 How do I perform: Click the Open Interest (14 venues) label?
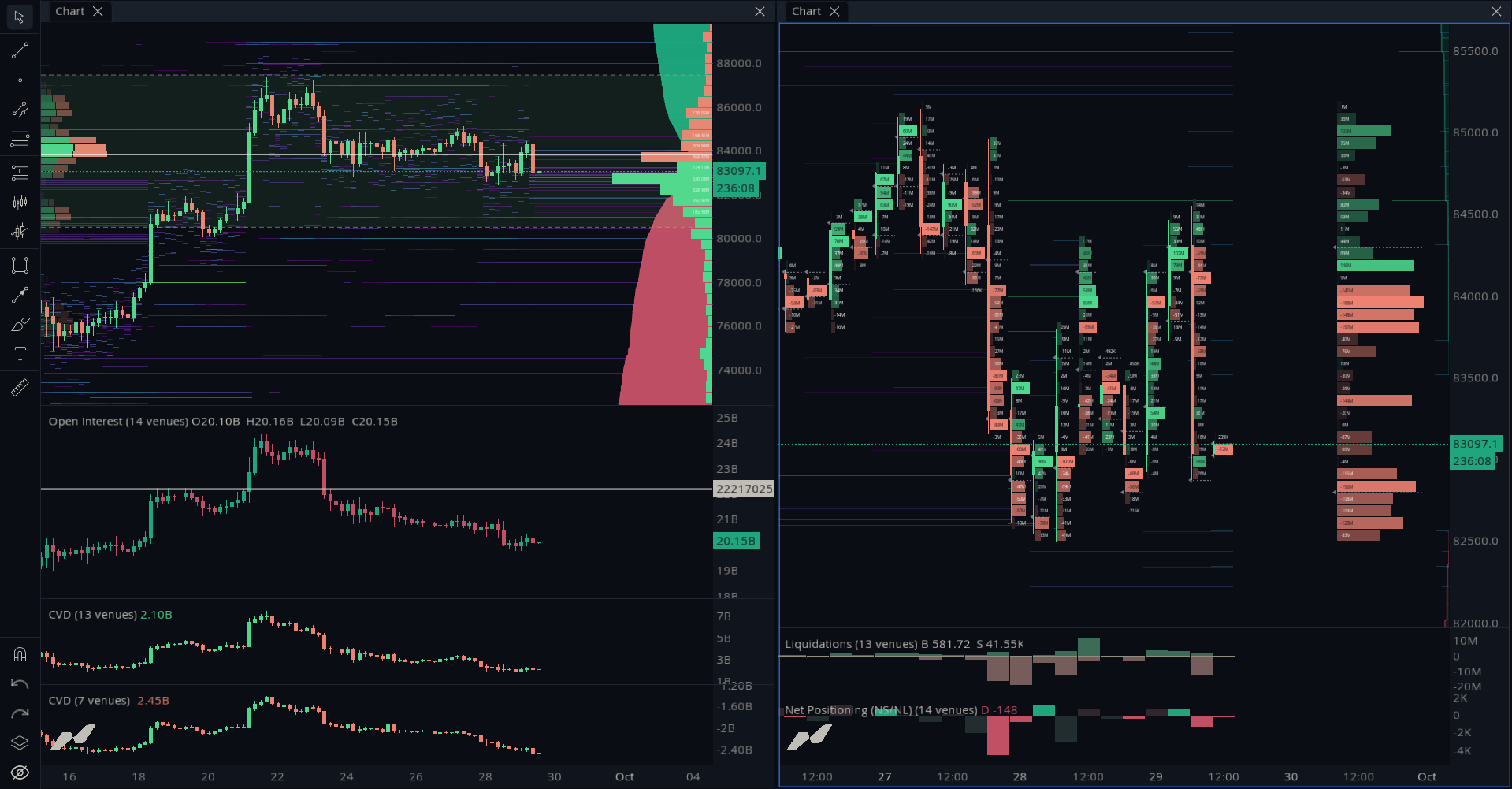118,422
